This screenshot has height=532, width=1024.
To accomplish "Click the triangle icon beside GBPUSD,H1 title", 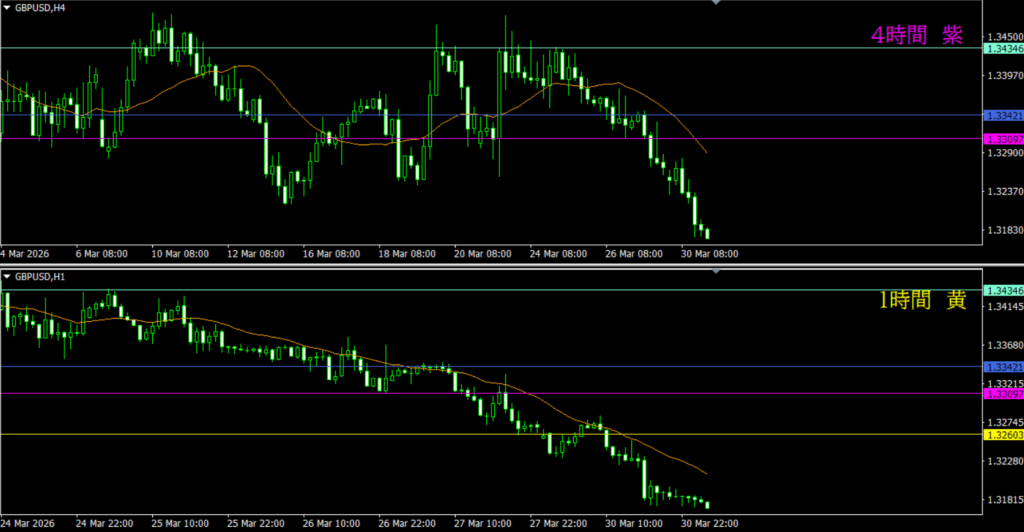I will point(7,275).
